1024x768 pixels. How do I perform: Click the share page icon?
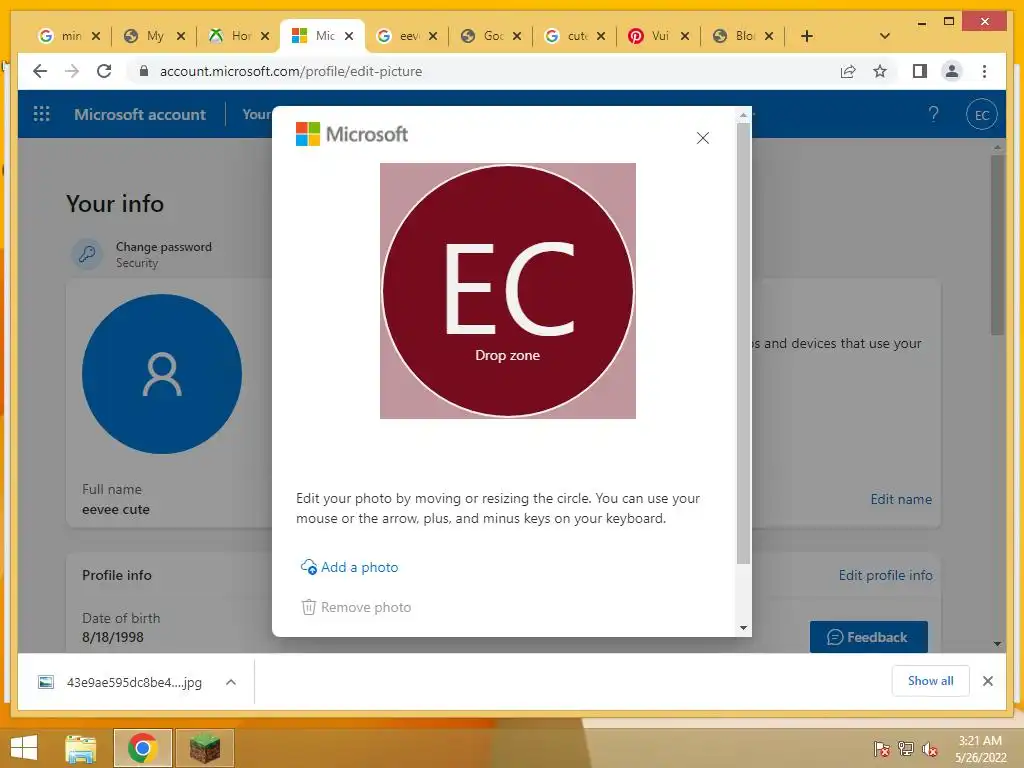[848, 71]
